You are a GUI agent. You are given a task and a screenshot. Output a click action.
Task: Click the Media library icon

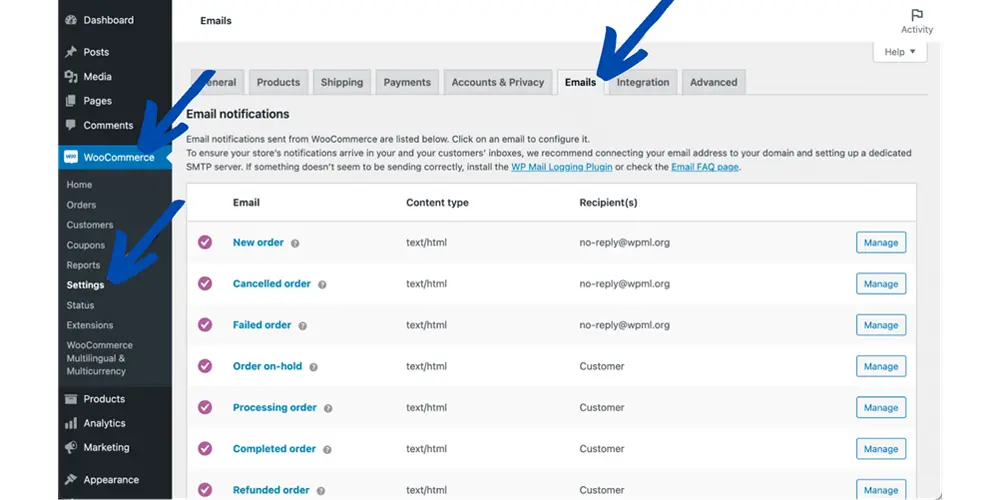coord(71,77)
